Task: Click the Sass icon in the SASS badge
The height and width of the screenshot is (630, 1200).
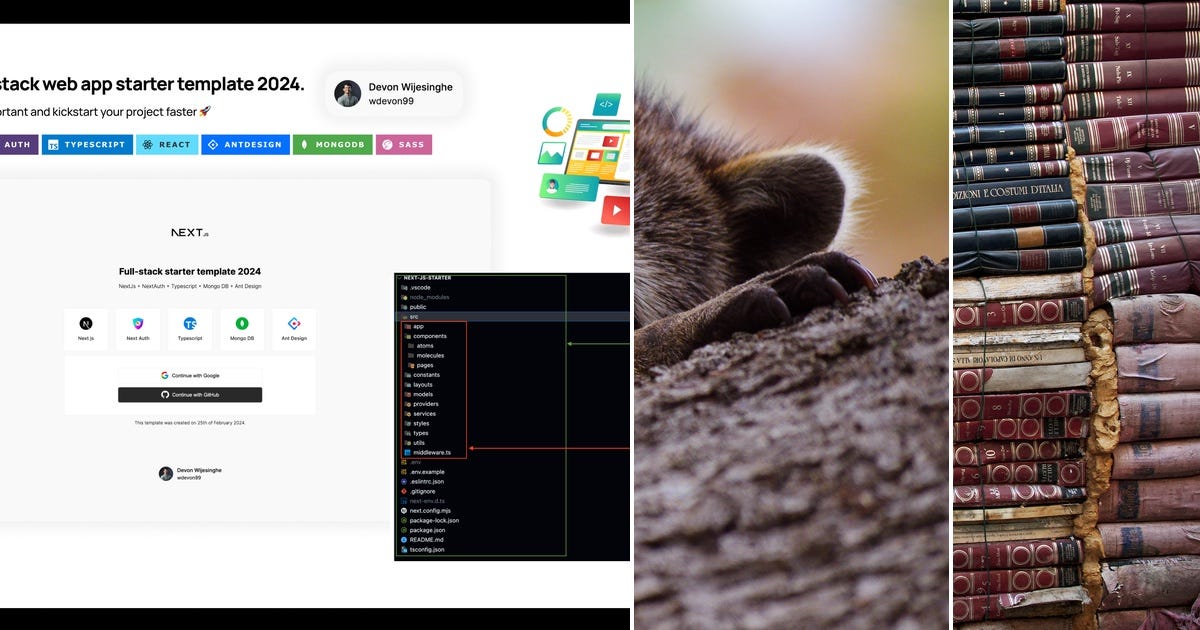Action: pos(388,144)
